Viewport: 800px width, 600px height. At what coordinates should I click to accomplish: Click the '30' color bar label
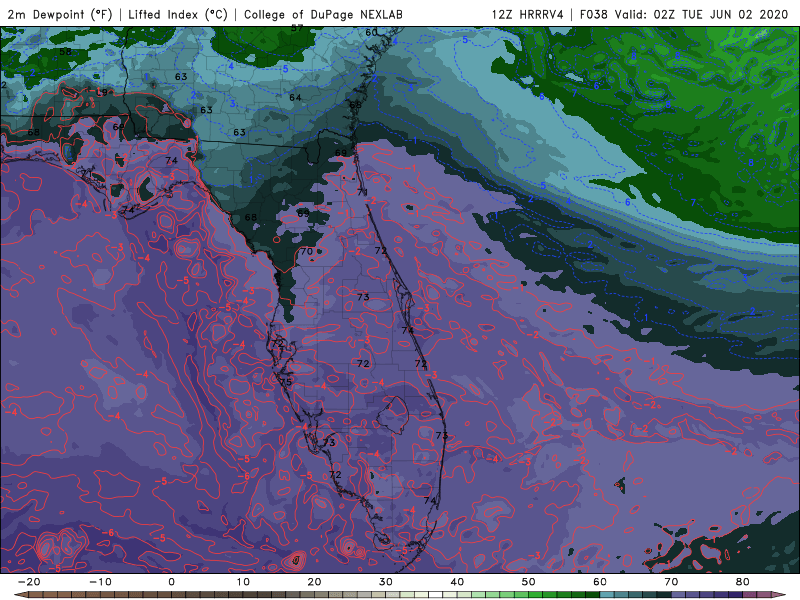386,582
